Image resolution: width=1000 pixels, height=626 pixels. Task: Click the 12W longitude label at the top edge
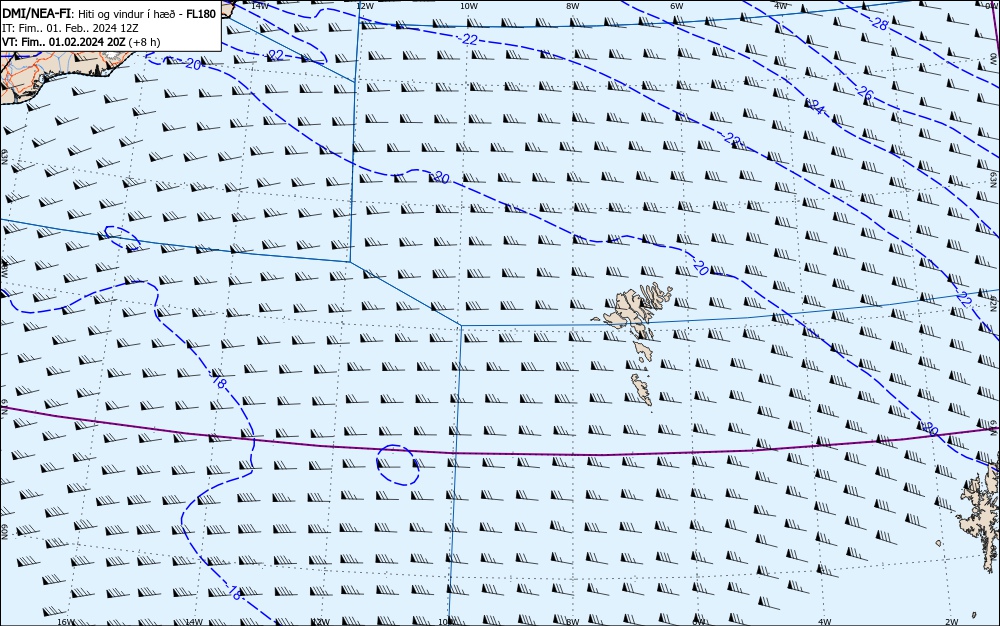pyautogui.click(x=364, y=6)
